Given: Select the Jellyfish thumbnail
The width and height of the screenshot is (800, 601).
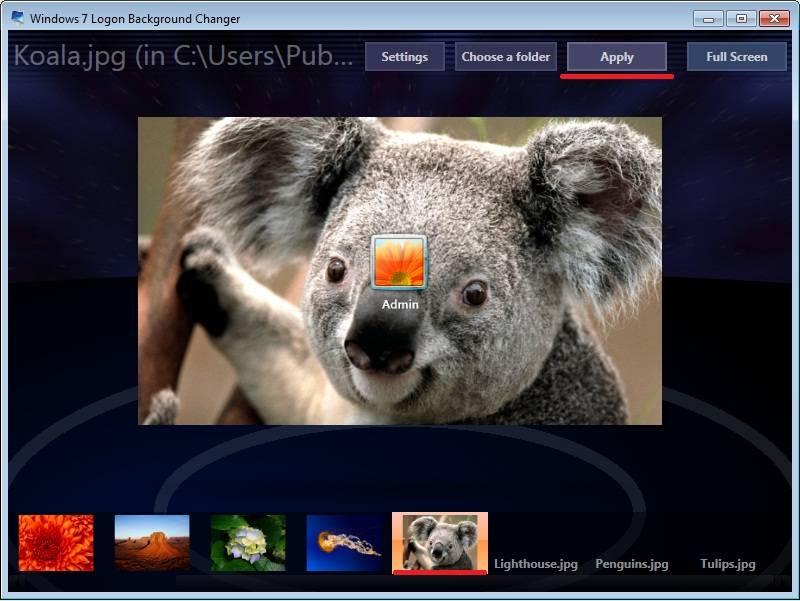Looking at the screenshot, I should (344, 543).
